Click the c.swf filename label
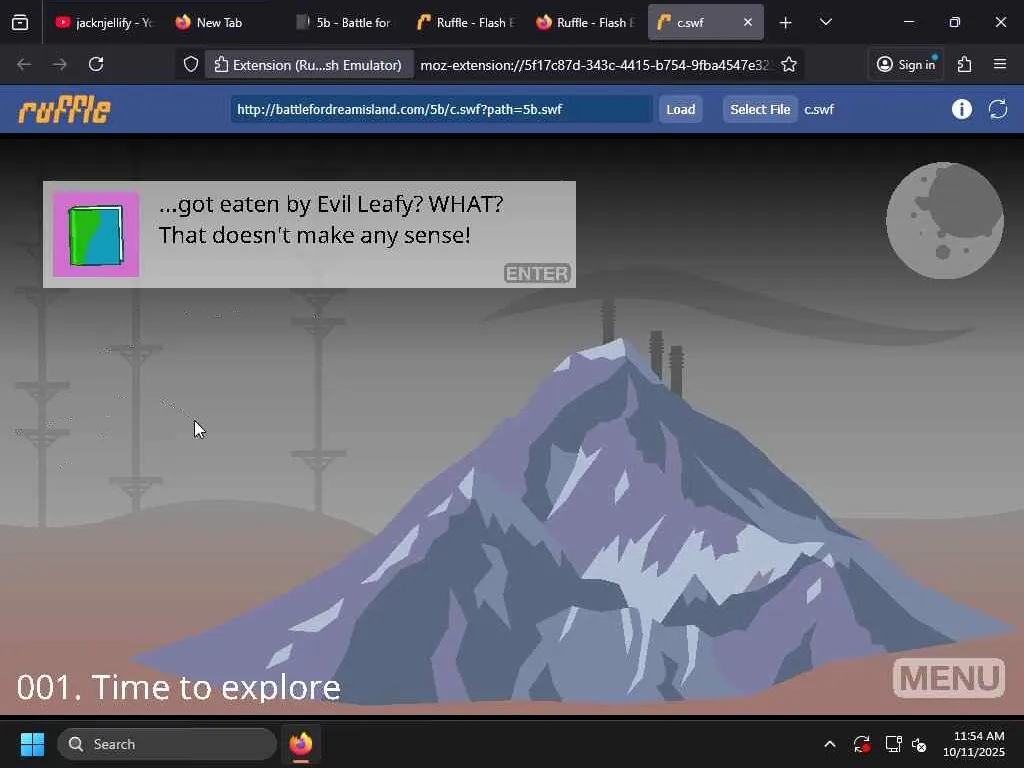The width and height of the screenshot is (1024, 768). 819,109
